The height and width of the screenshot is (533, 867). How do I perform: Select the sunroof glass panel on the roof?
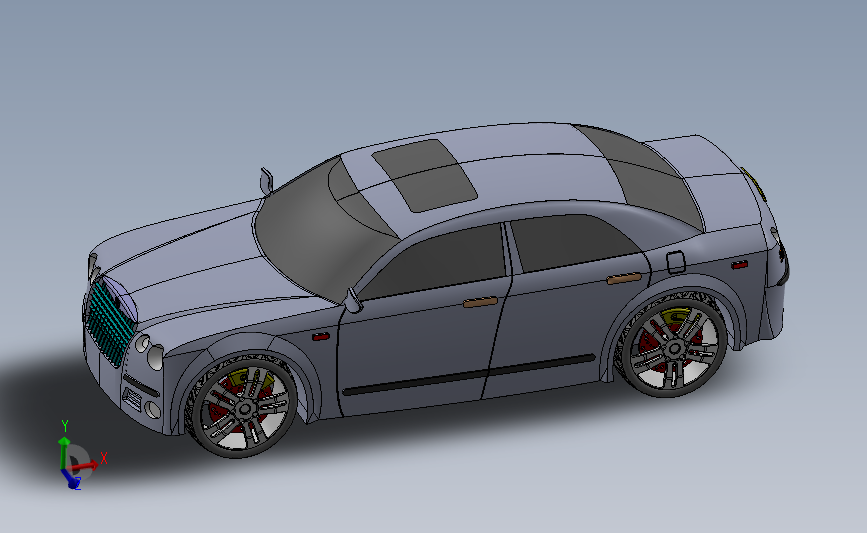coord(424,175)
